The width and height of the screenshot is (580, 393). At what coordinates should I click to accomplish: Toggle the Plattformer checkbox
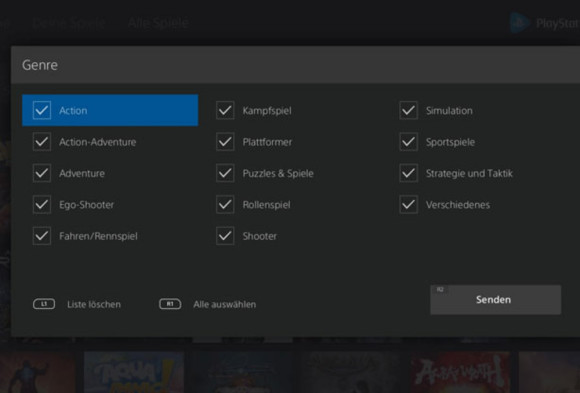click(x=225, y=142)
